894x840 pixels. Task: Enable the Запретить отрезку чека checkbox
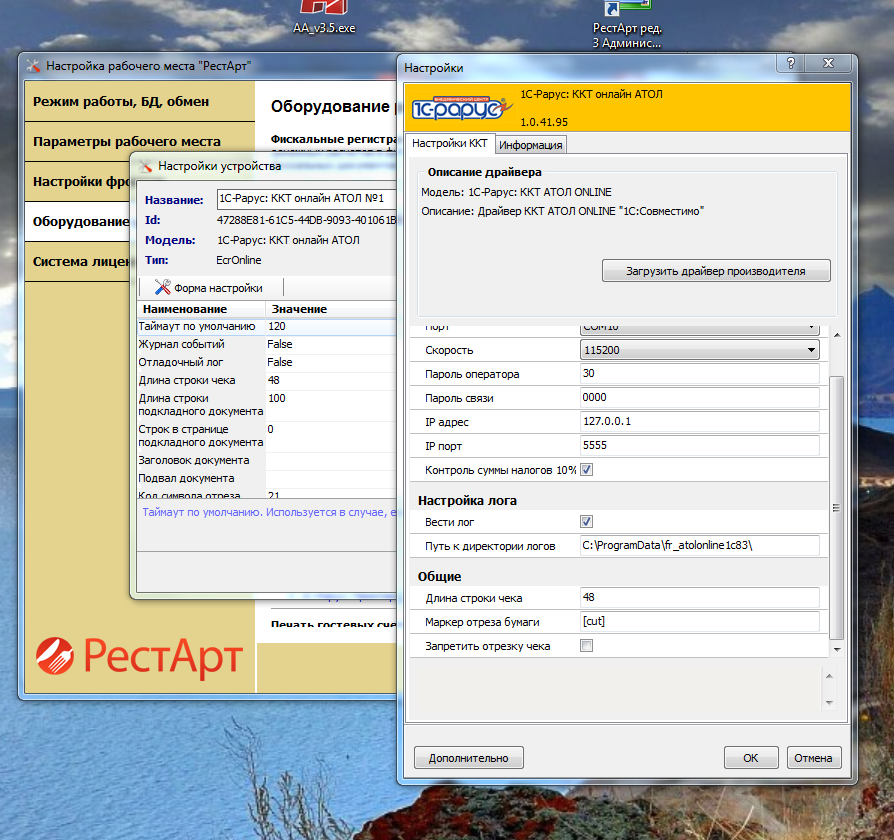coord(586,646)
